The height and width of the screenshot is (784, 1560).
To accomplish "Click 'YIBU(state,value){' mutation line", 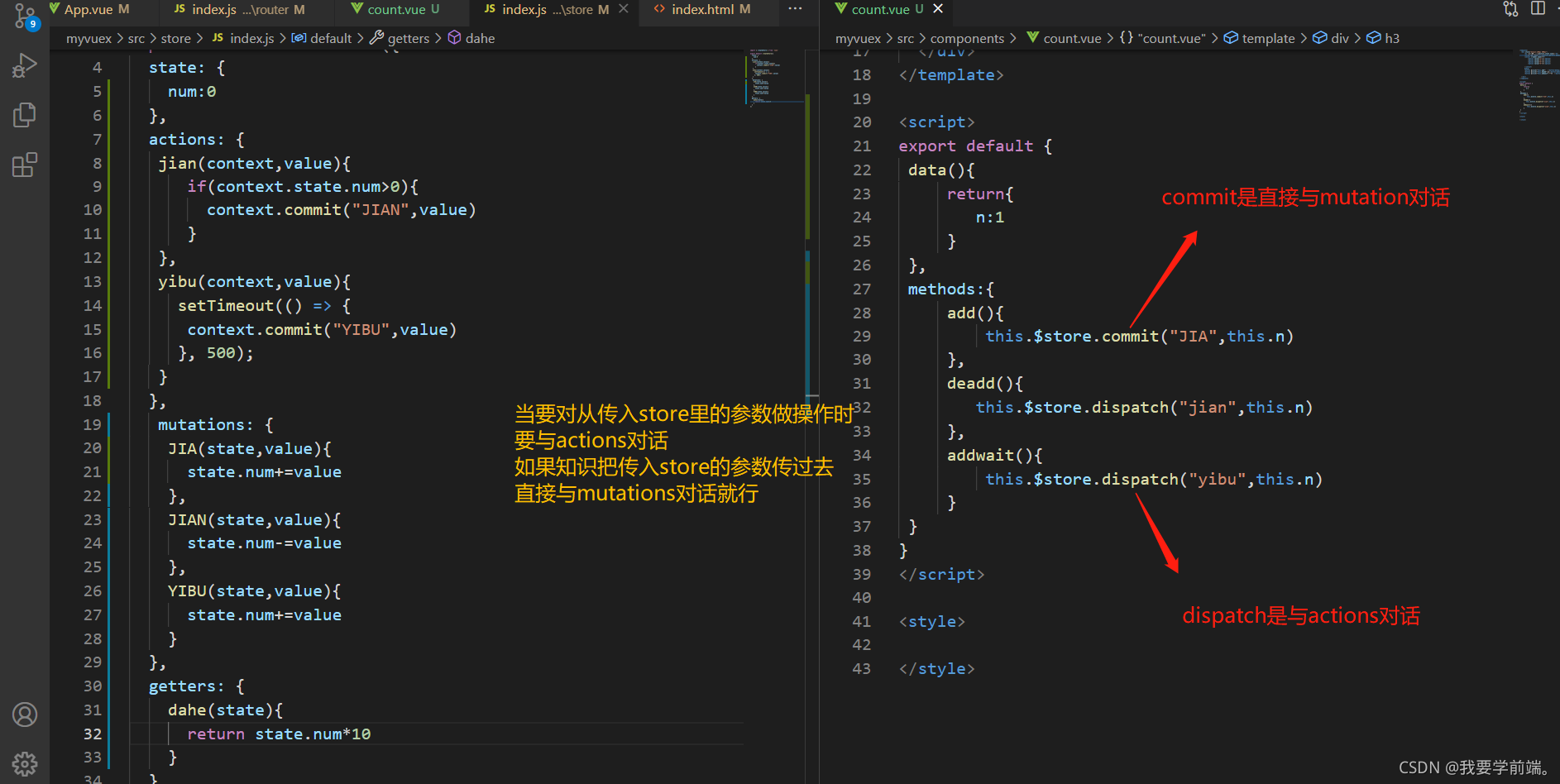I will point(255,590).
